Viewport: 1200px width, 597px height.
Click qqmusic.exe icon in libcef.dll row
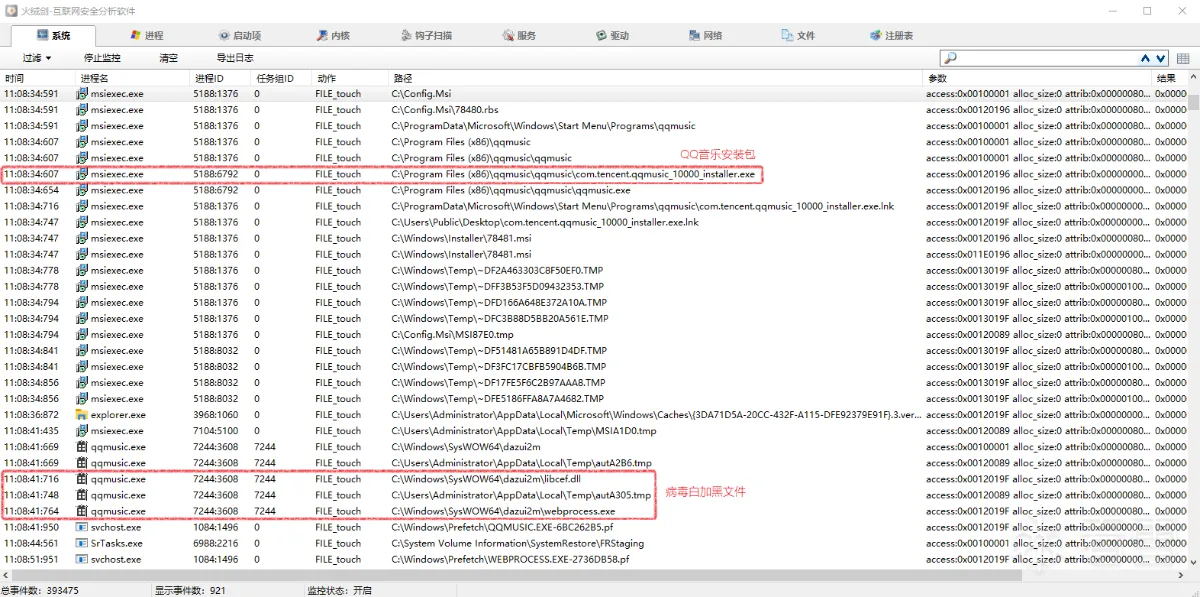click(83, 478)
